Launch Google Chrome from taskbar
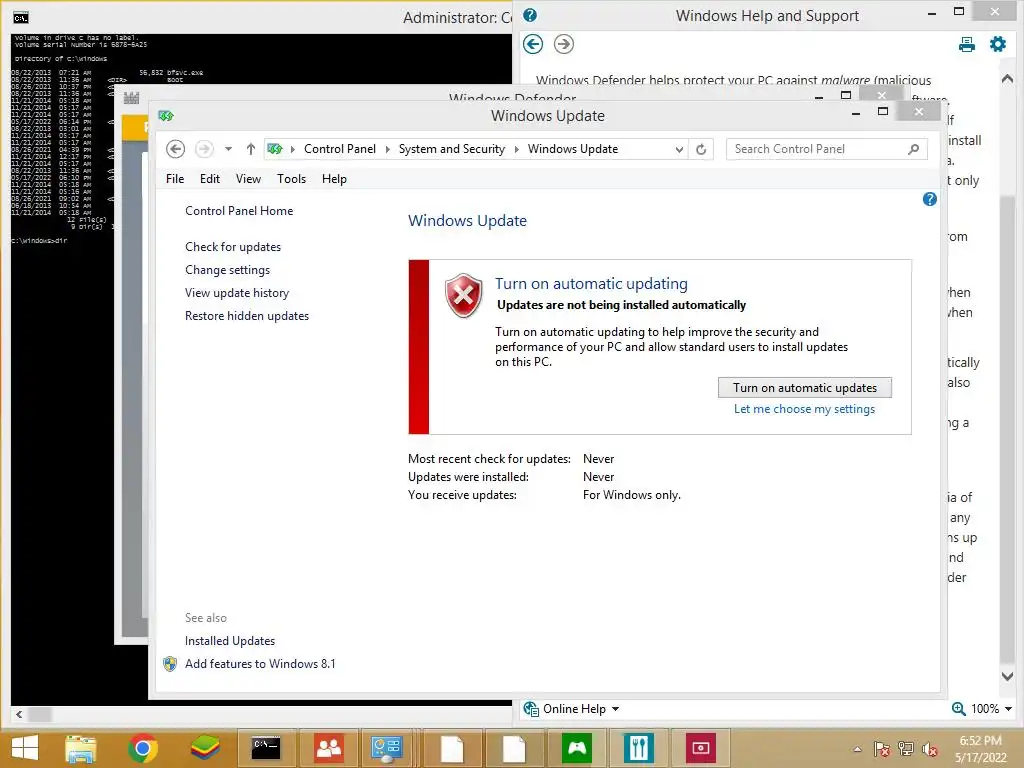 pyautogui.click(x=143, y=748)
